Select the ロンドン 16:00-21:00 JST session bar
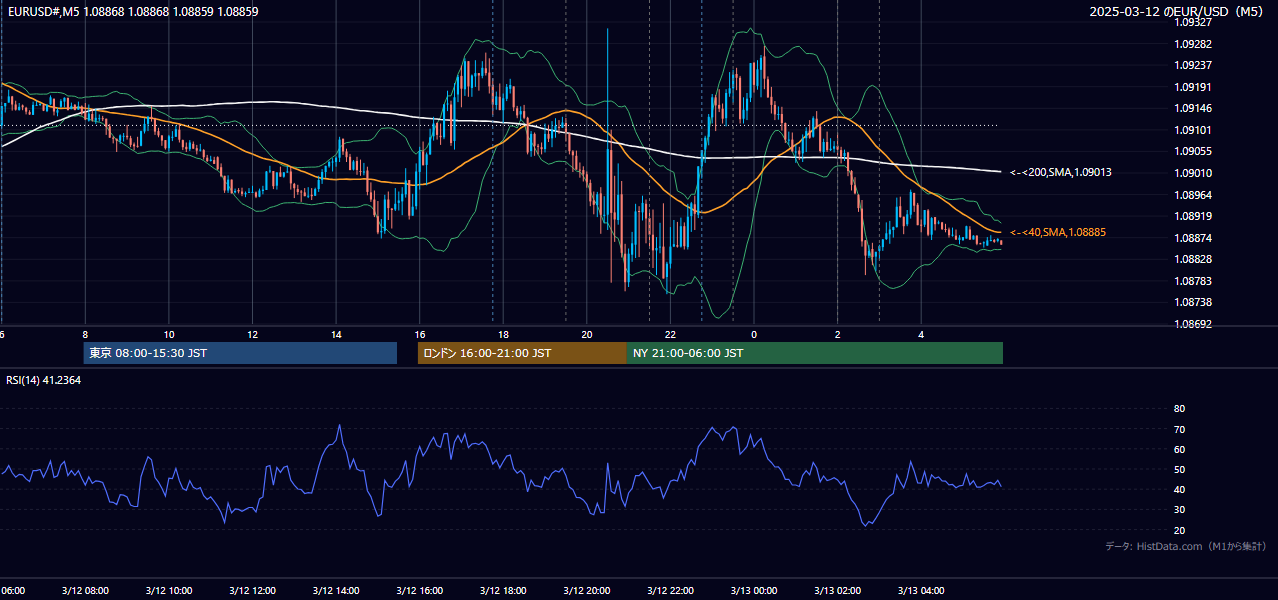Screen dimensions: 1278x600 tap(522, 353)
